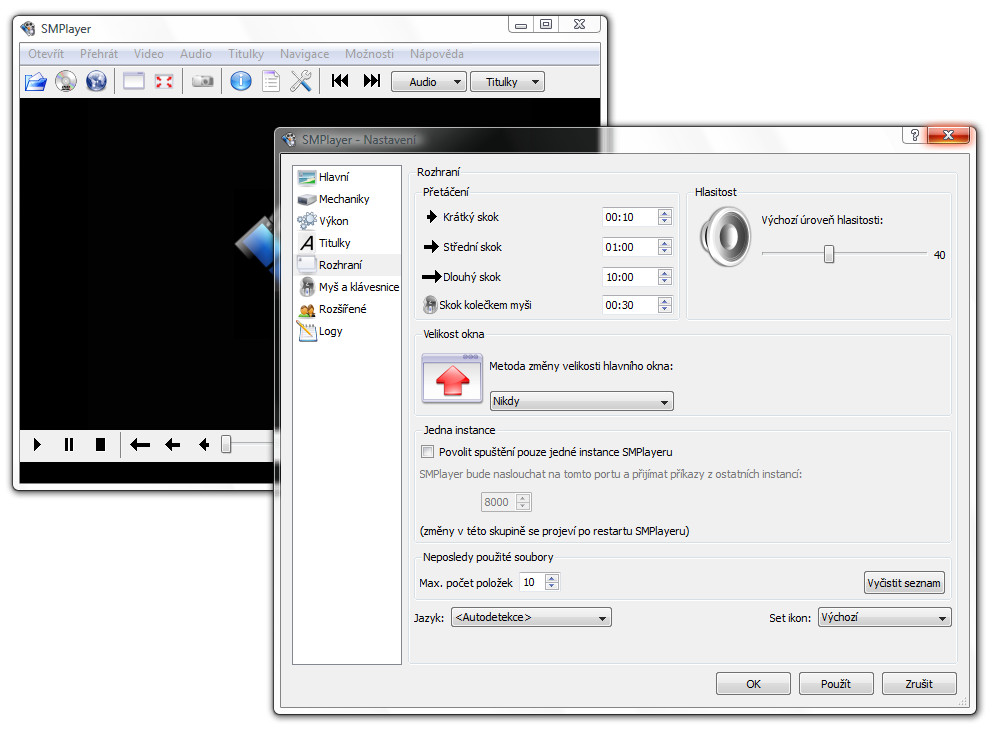Click the Krátký skok time stepper arrows

[664, 217]
